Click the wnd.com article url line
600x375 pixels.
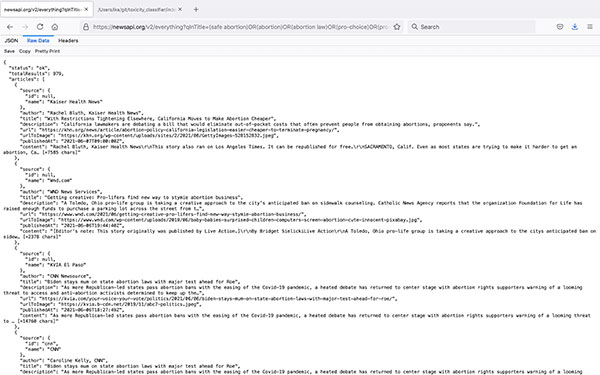point(163,214)
